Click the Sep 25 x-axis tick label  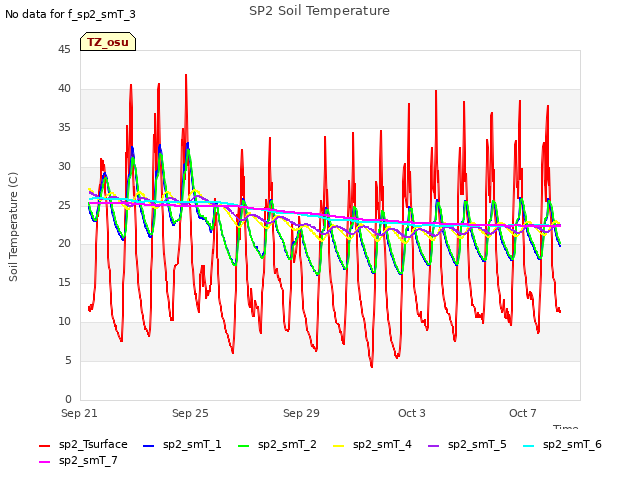[x=190, y=413]
